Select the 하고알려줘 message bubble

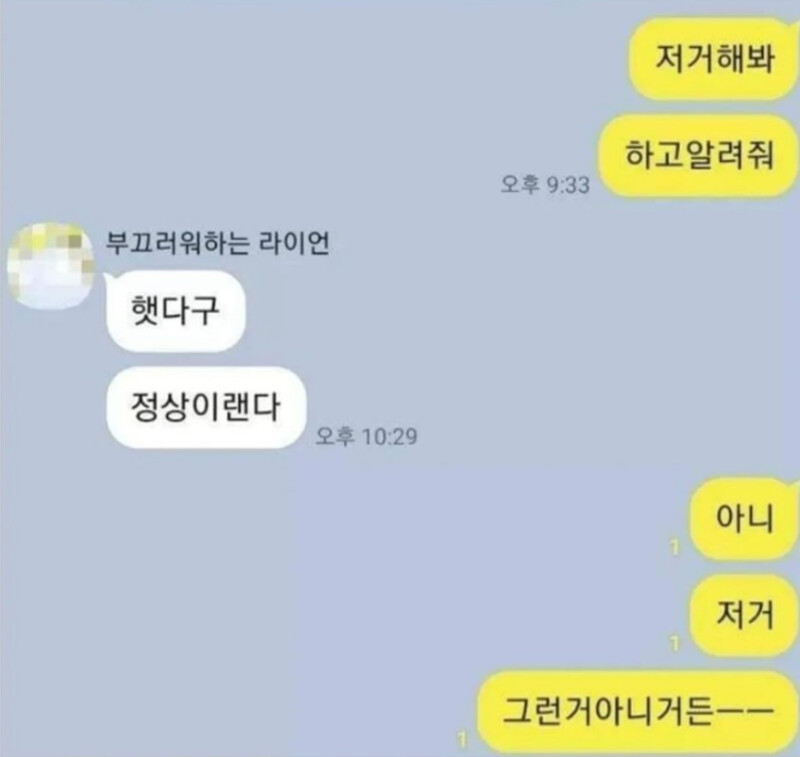click(699, 156)
